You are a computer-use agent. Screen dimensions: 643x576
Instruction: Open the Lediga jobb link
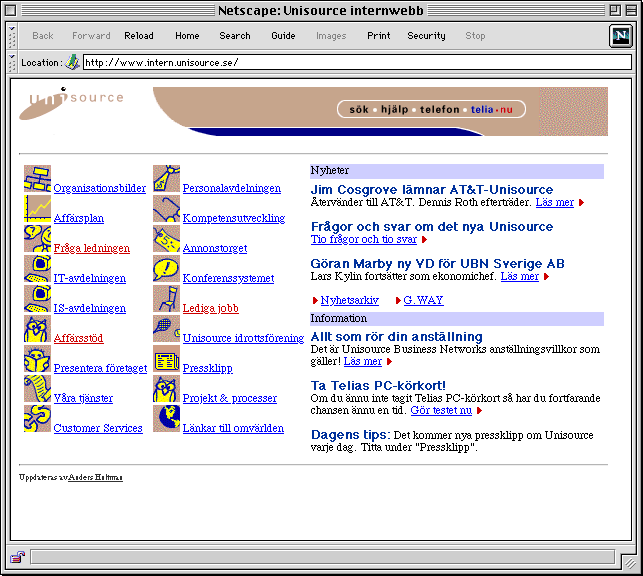pos(210,308)
